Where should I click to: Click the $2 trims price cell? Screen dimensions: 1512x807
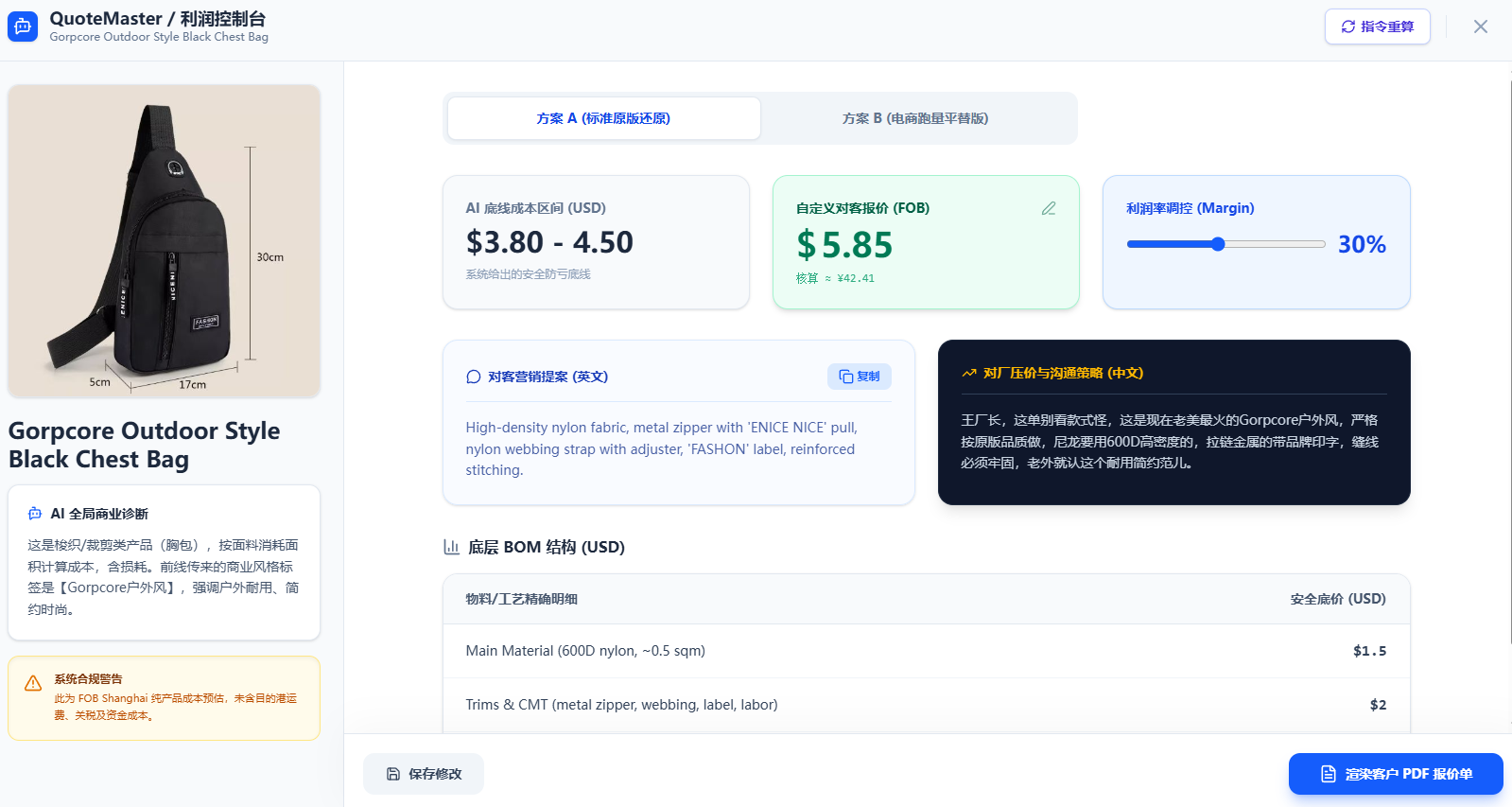1378,705
